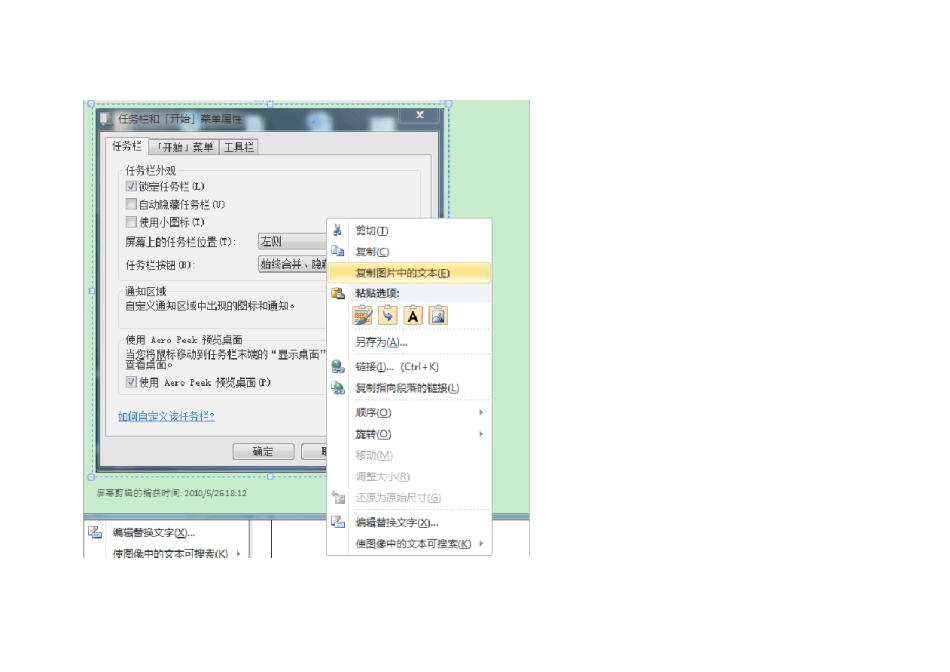Click the 确定 button in the dialog
950x672 pixels.
tap(263, 451)
